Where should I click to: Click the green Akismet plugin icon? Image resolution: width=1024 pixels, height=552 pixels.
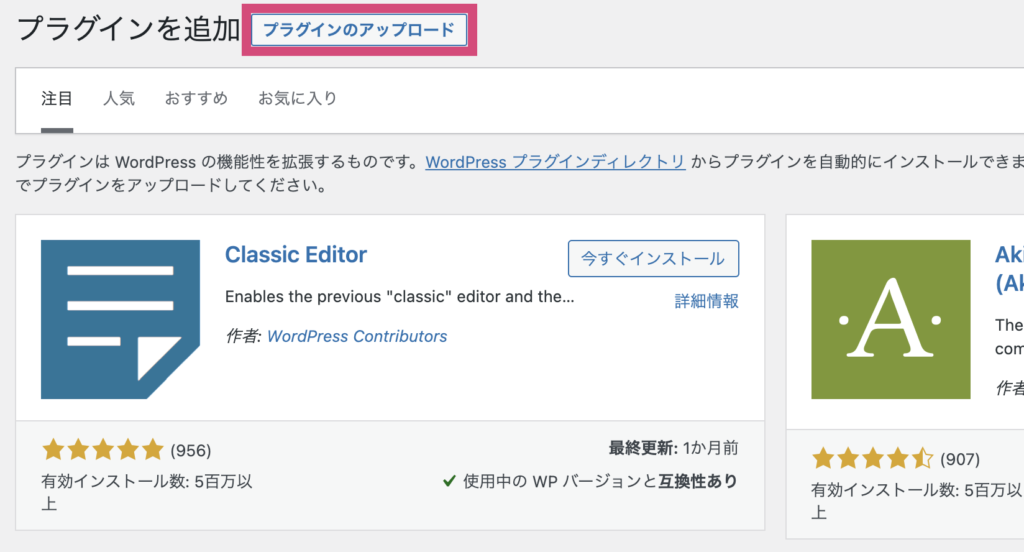(x=891, y=319)
